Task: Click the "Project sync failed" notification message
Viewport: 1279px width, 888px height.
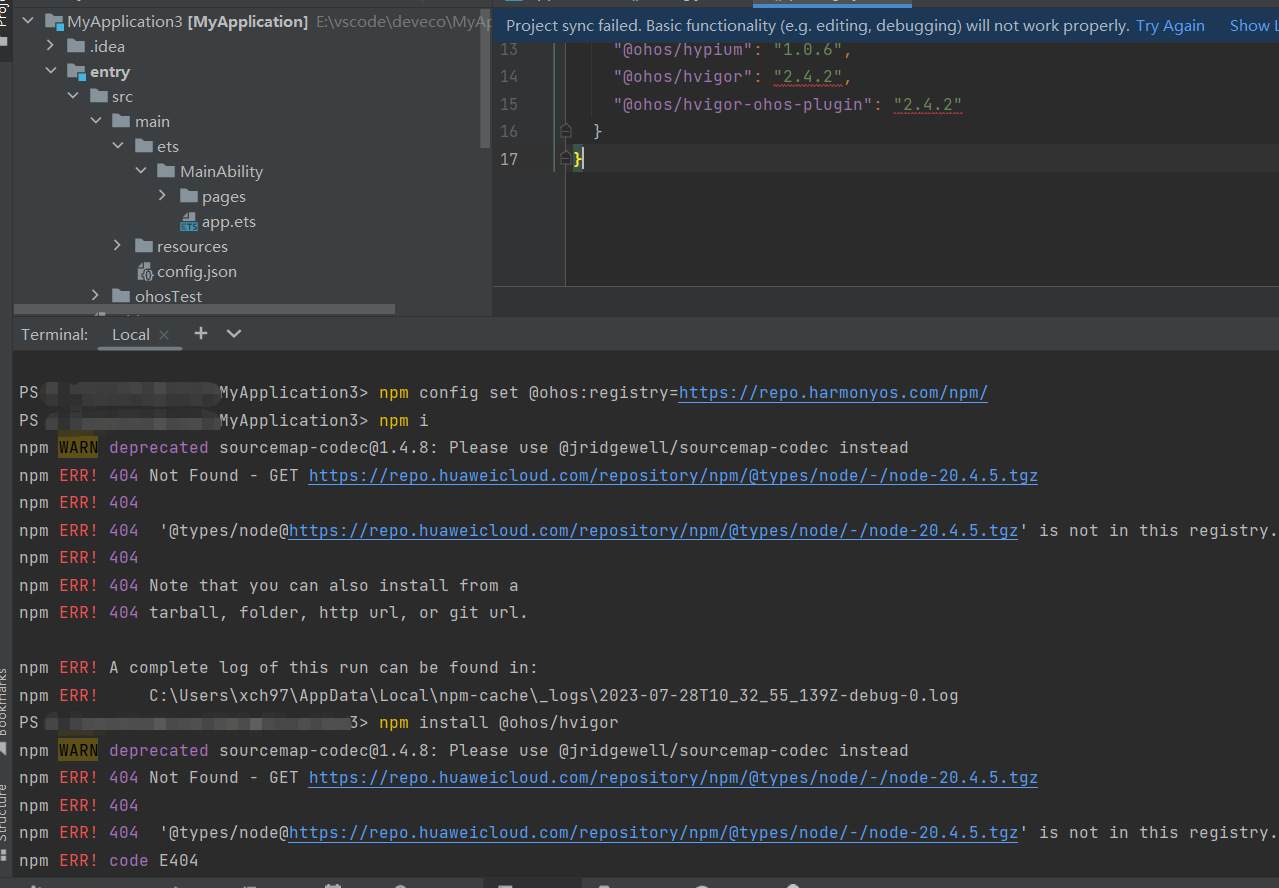Action: coord(819,26)
